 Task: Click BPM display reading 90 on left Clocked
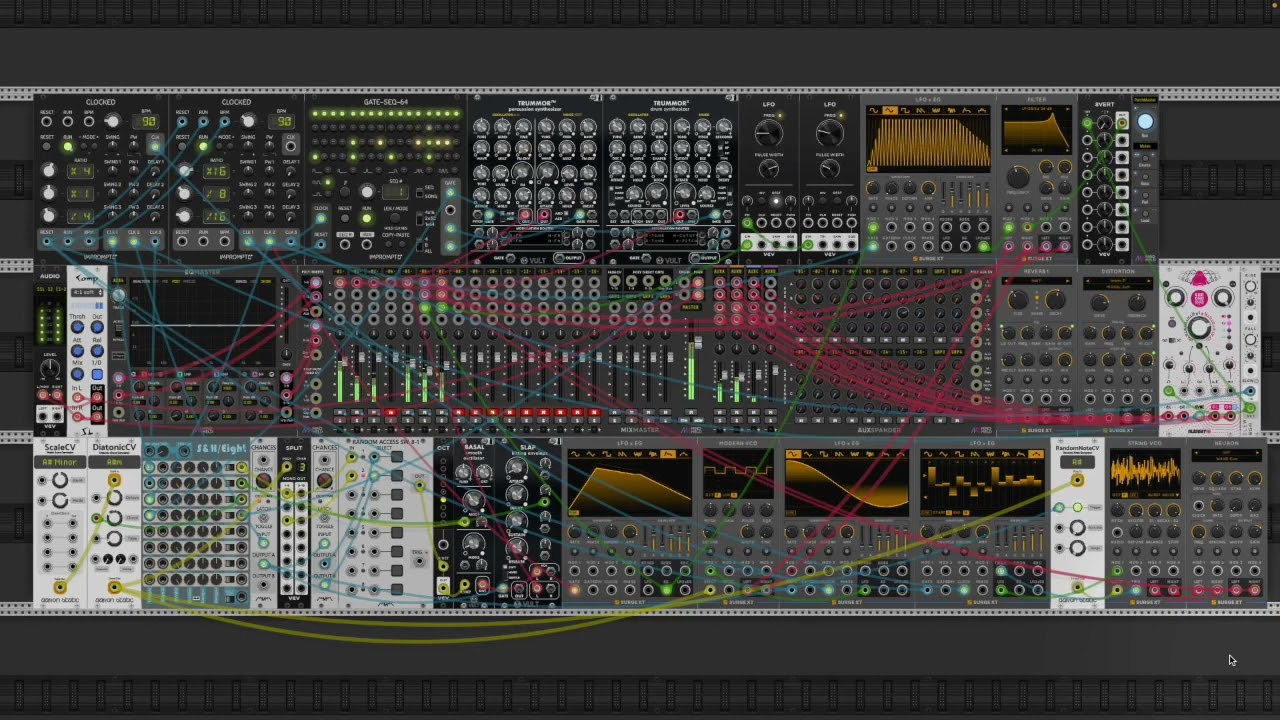[146, 122]
